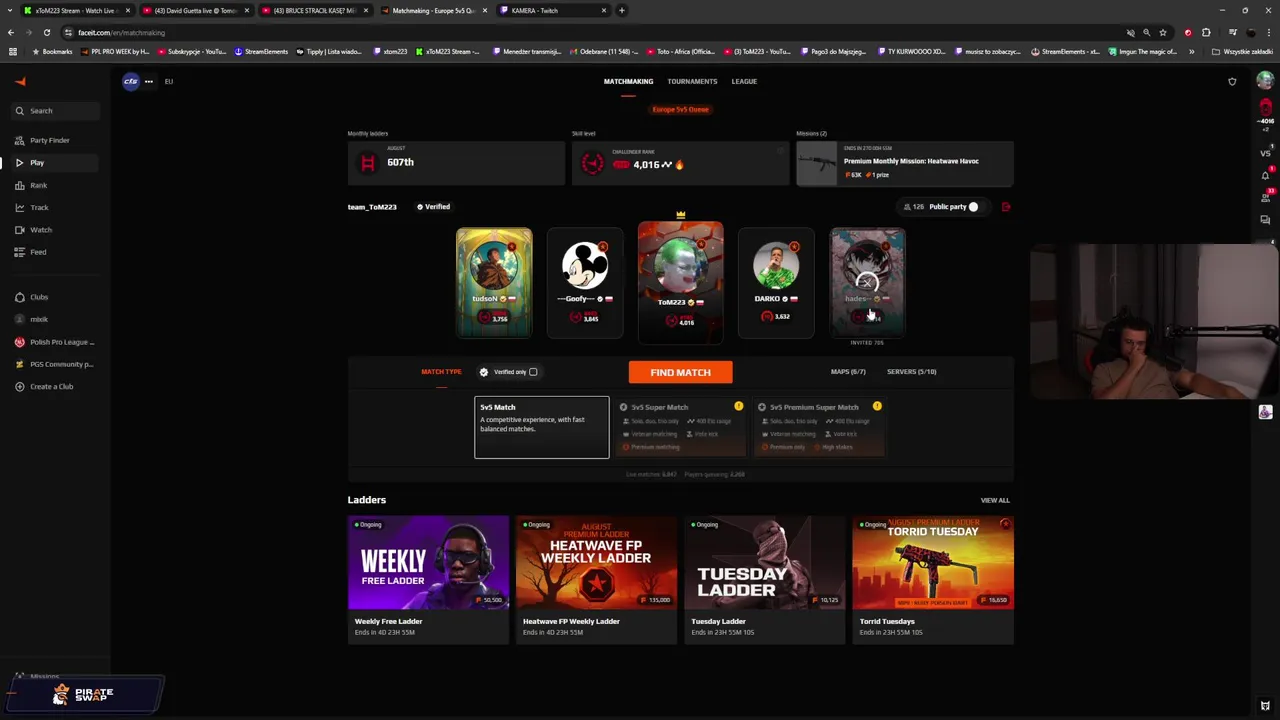Open the Chrome three-dots menu
This screenshot has width=1280, height=720.
tap(1268, 32)
